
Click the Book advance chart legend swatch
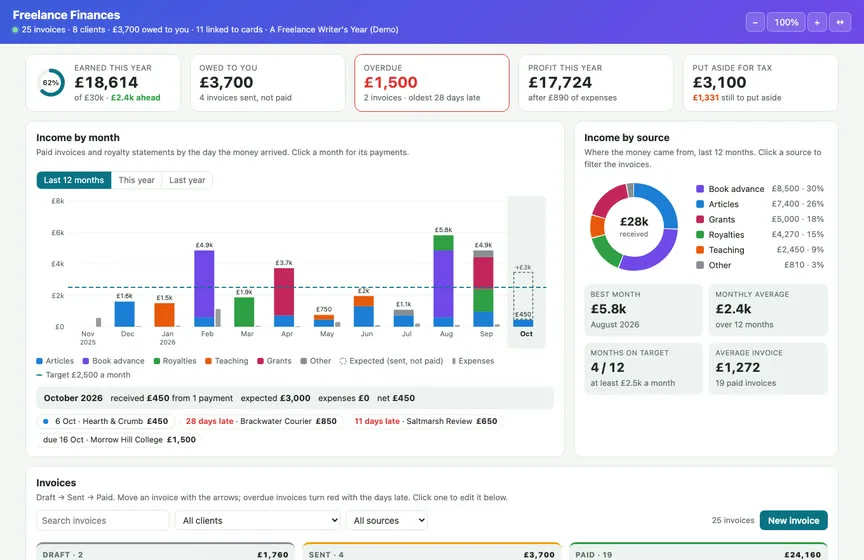point(86,361)
